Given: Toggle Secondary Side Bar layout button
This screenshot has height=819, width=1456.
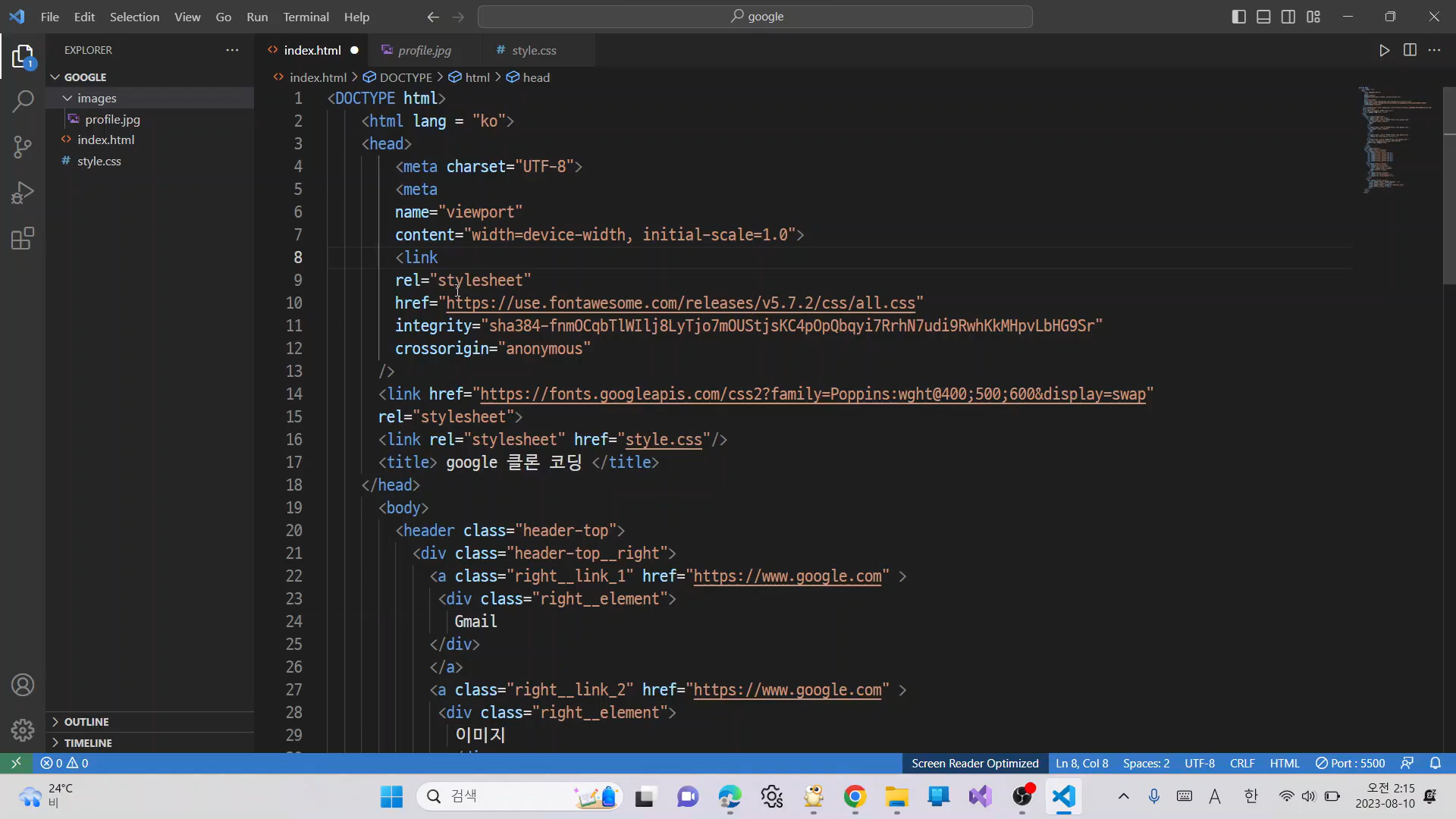Looking at the screenshot, I should tap(1288, 17).
